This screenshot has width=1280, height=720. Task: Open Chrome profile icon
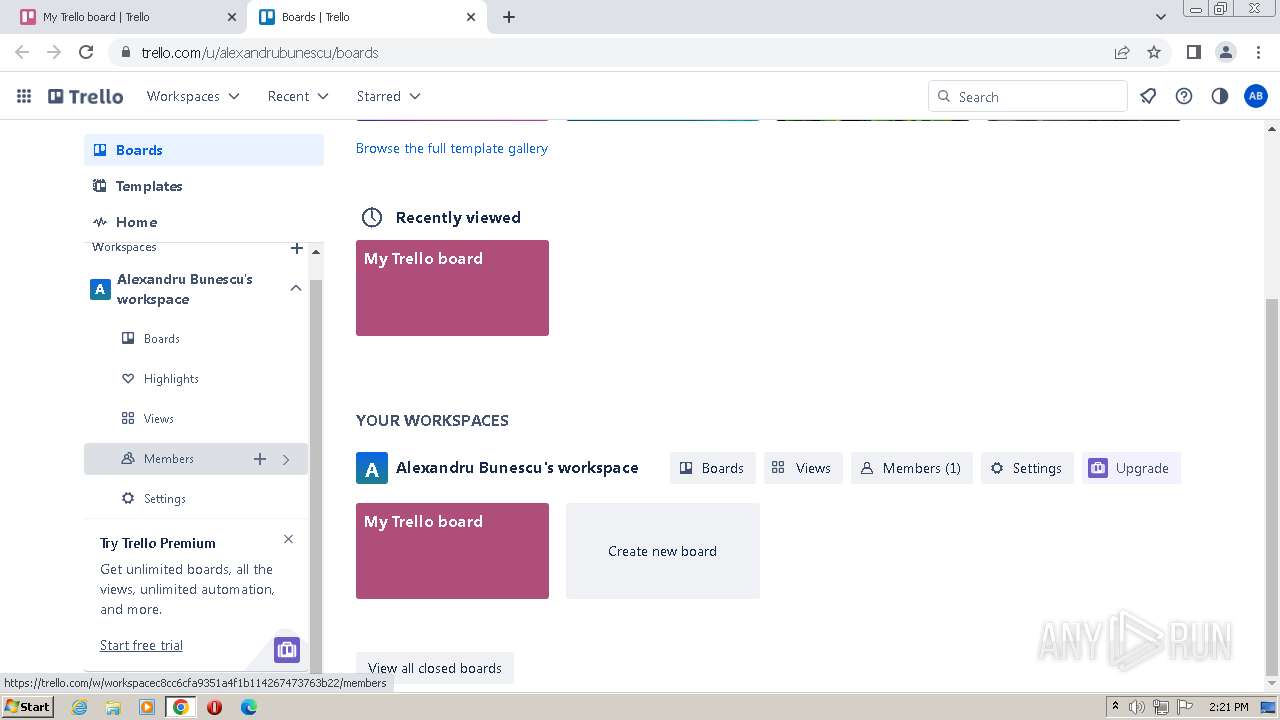[1225, 52]
